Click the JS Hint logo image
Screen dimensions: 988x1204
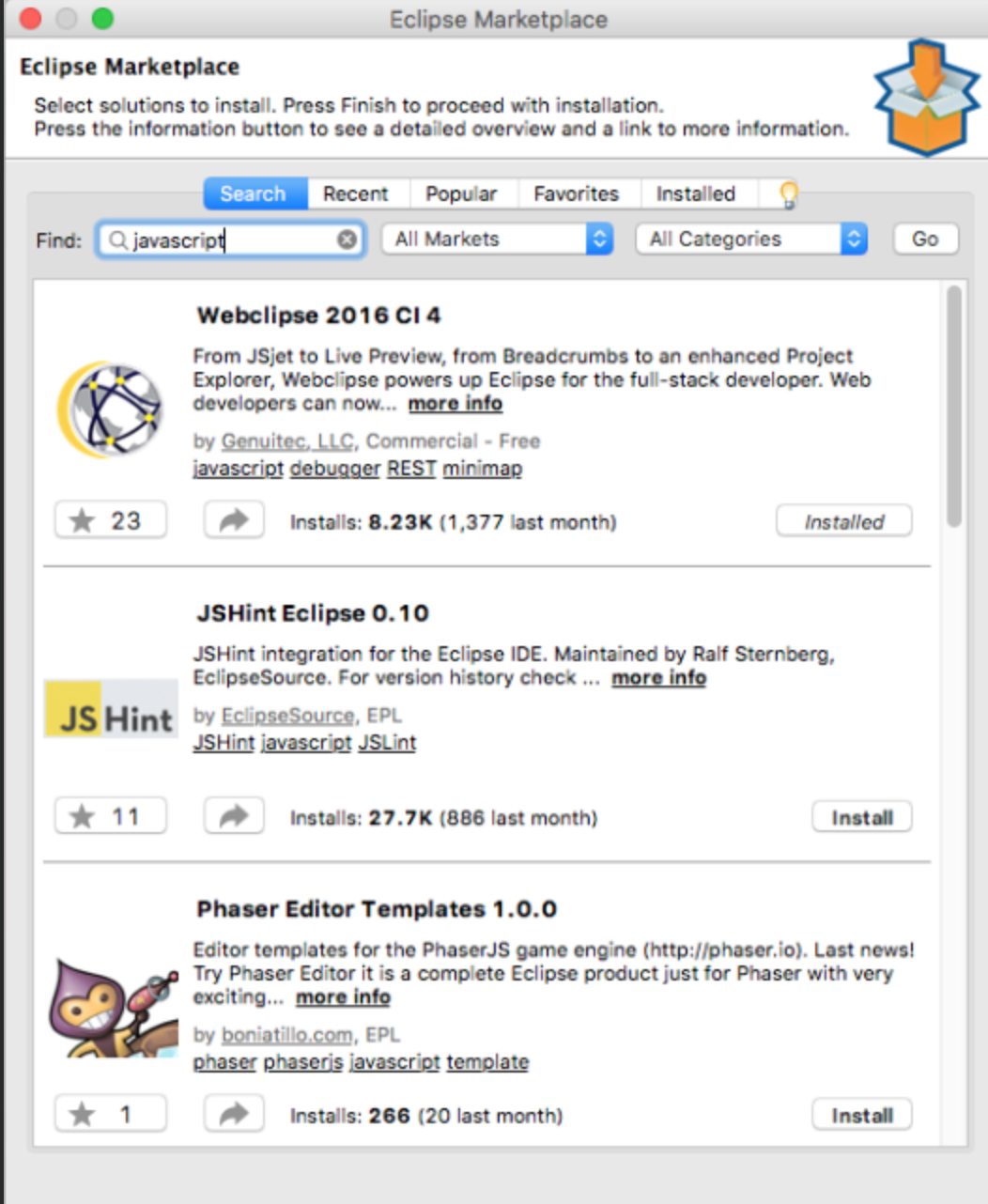pyautogui.click(x=111, y=709)
